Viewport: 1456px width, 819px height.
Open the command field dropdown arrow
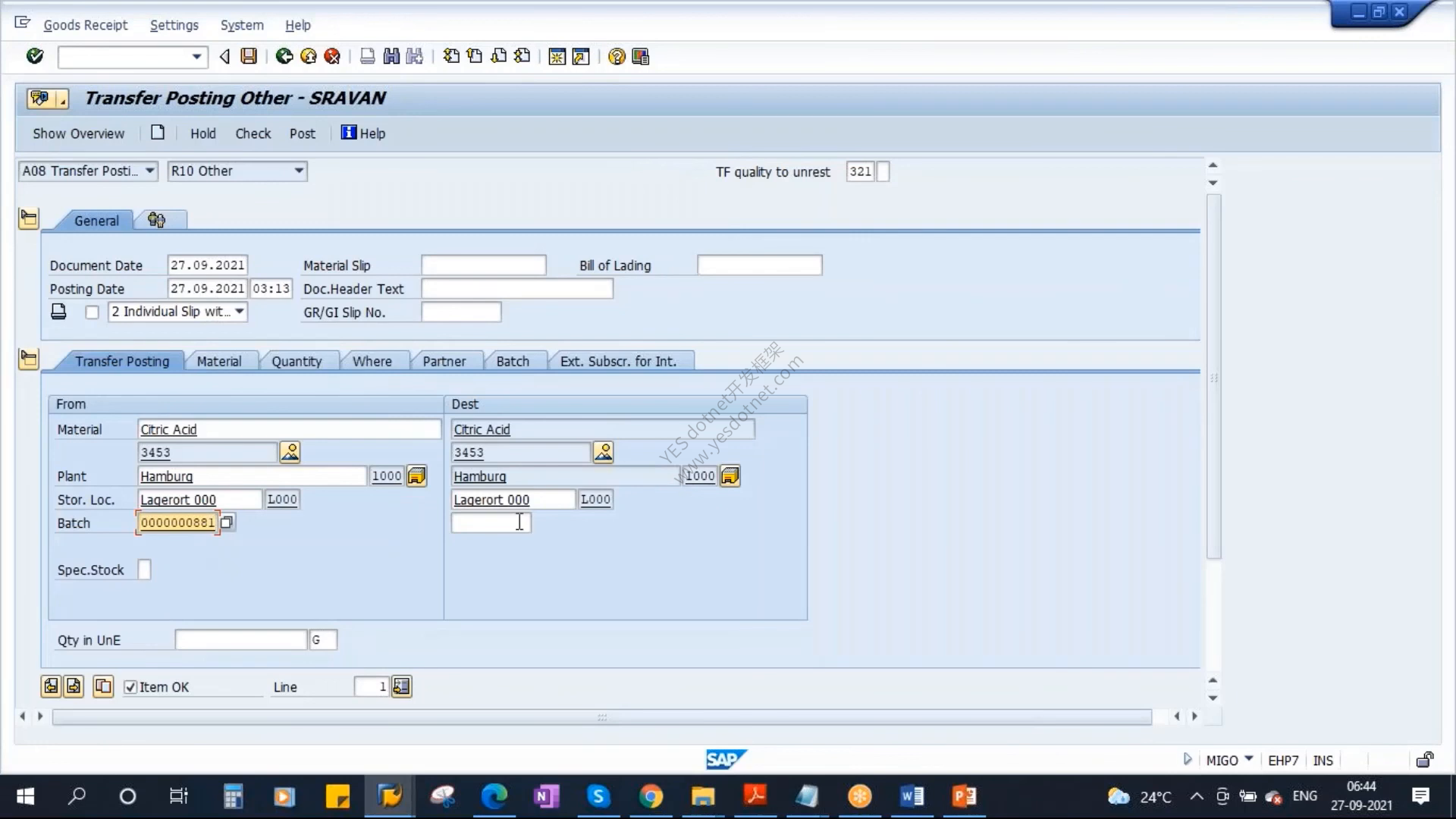[x=196, y=56]
